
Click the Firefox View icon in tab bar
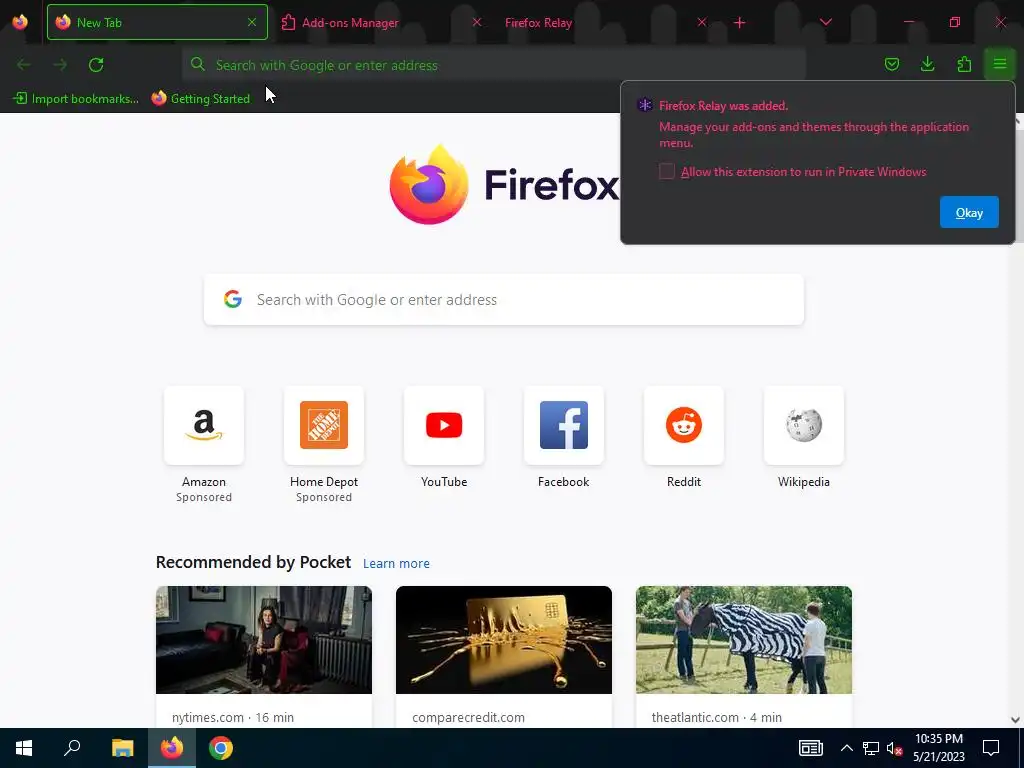20,22
